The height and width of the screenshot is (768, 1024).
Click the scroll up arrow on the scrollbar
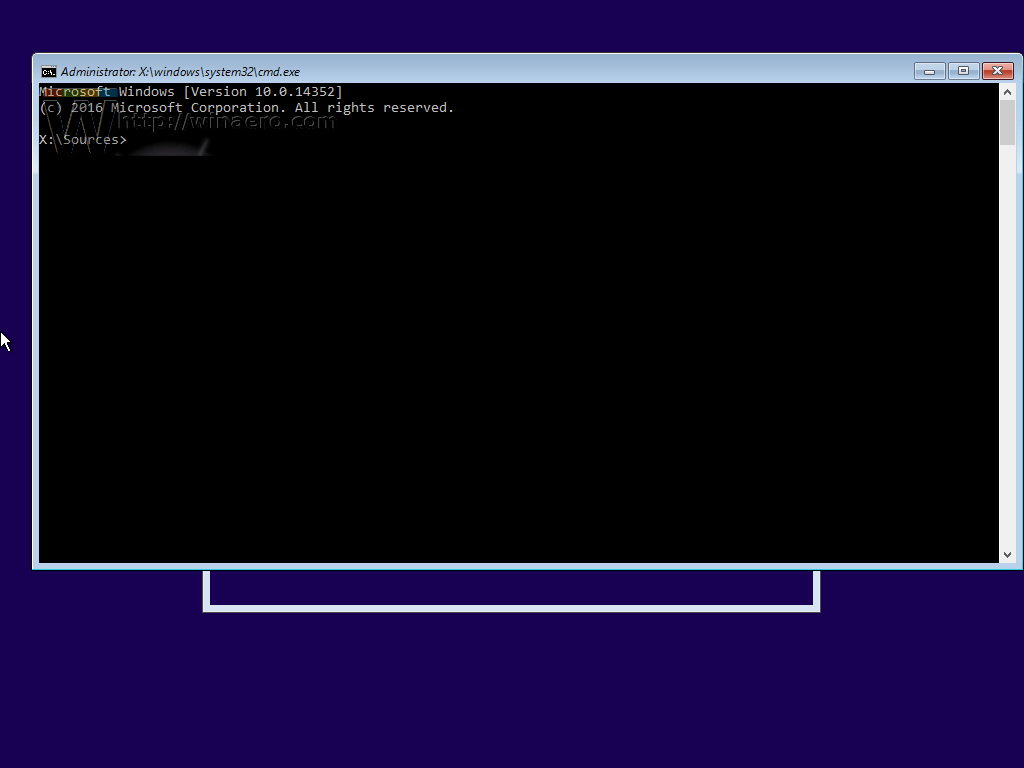coord(1008,90)
